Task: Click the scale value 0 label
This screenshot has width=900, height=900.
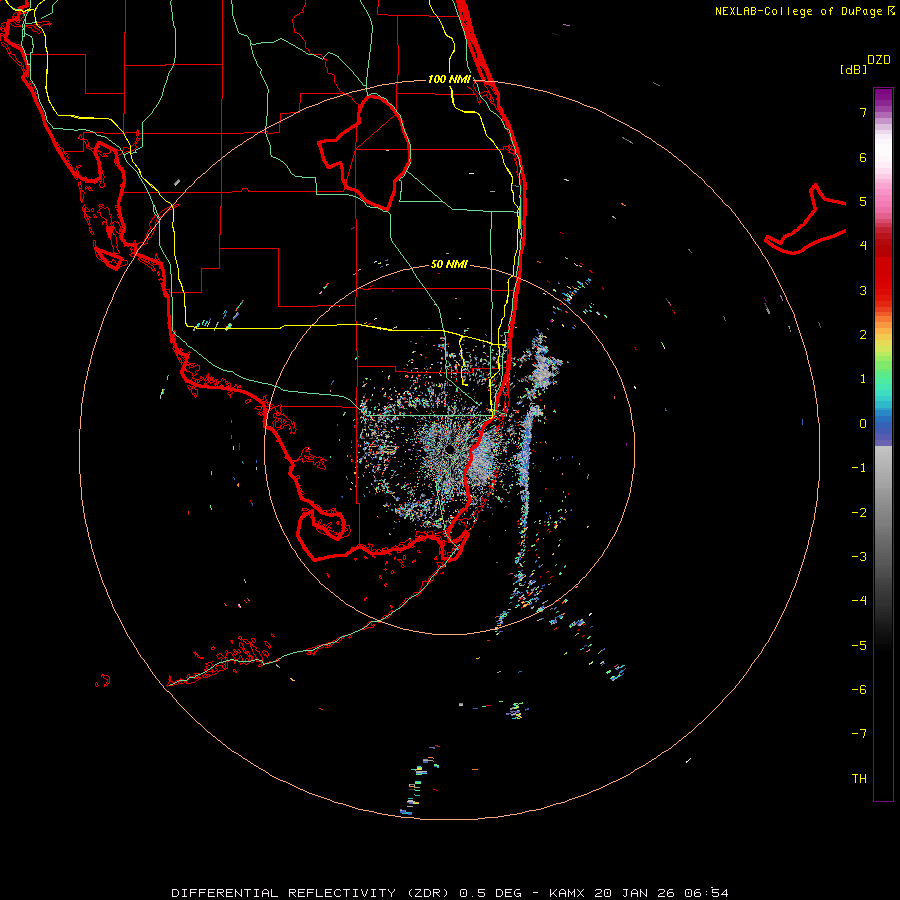Action: 863,424
